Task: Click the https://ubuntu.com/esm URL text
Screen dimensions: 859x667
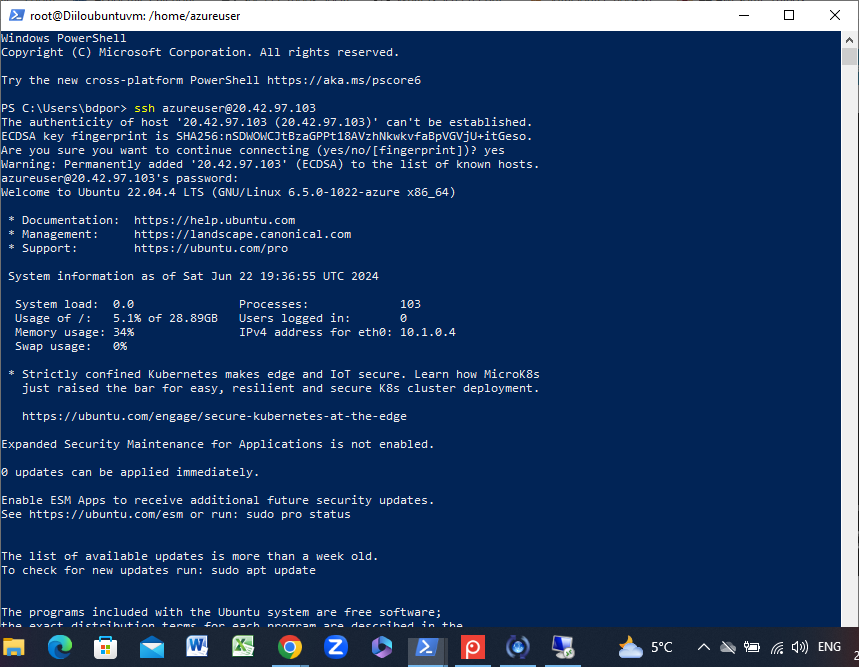Action: (x=106, y=515)
